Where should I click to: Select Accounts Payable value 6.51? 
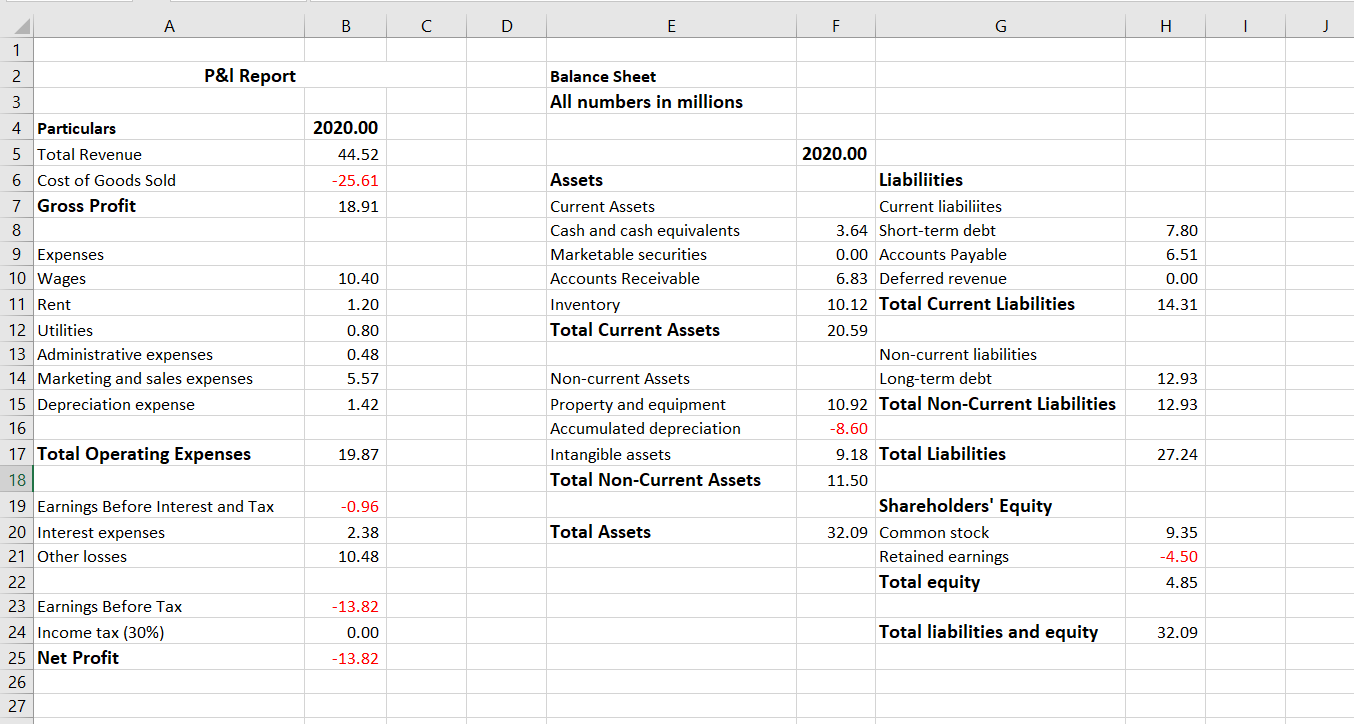point(1166,254)
